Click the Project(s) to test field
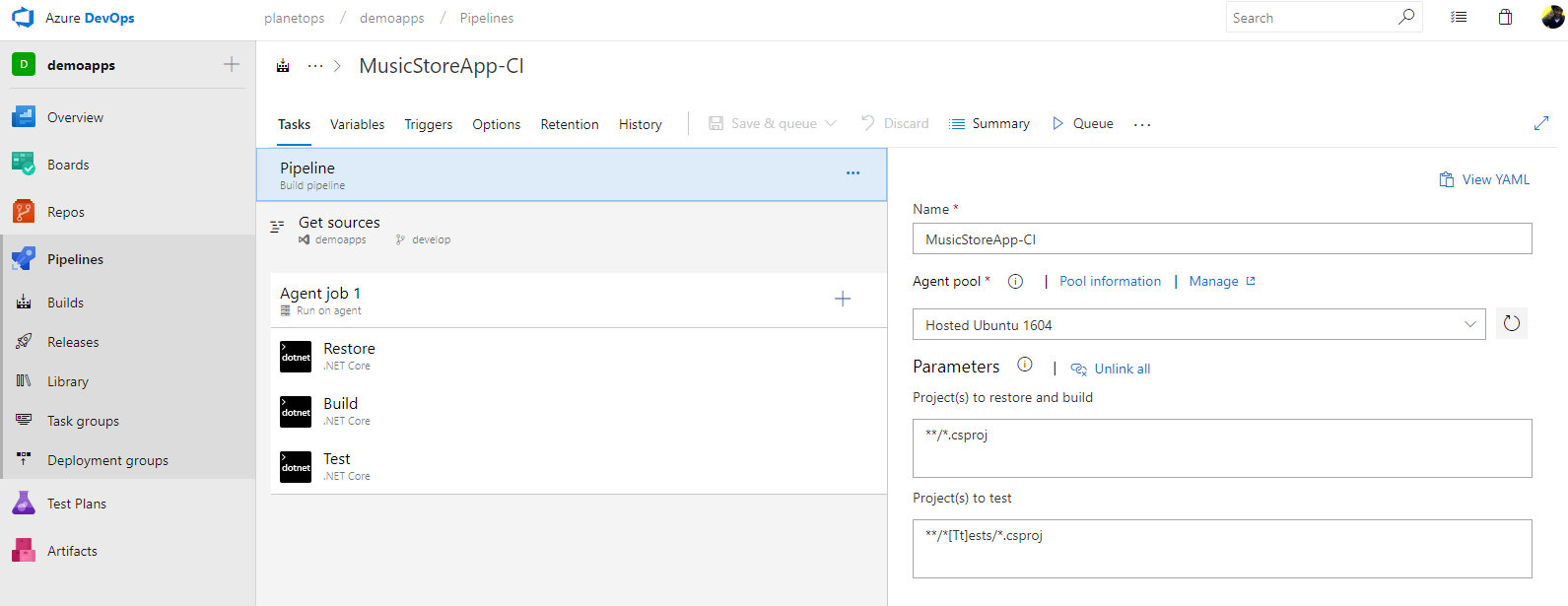Image resolution: width=1568 pixels, height=606 pixels. click(x=1222, y=549)
